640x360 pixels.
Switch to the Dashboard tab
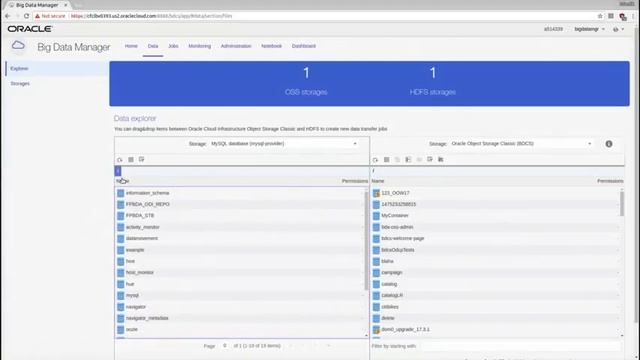(304, 46)
